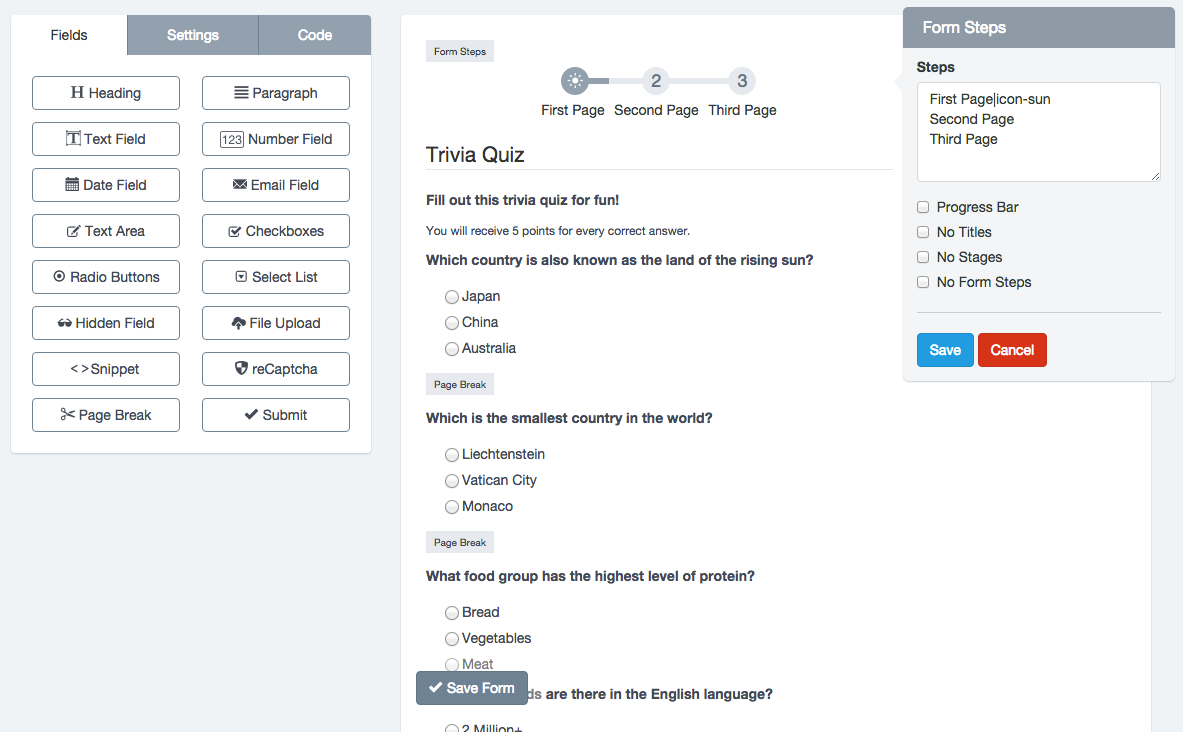
Task: Tick the No Form Steps checkbox
Action: tap(923, 282)
